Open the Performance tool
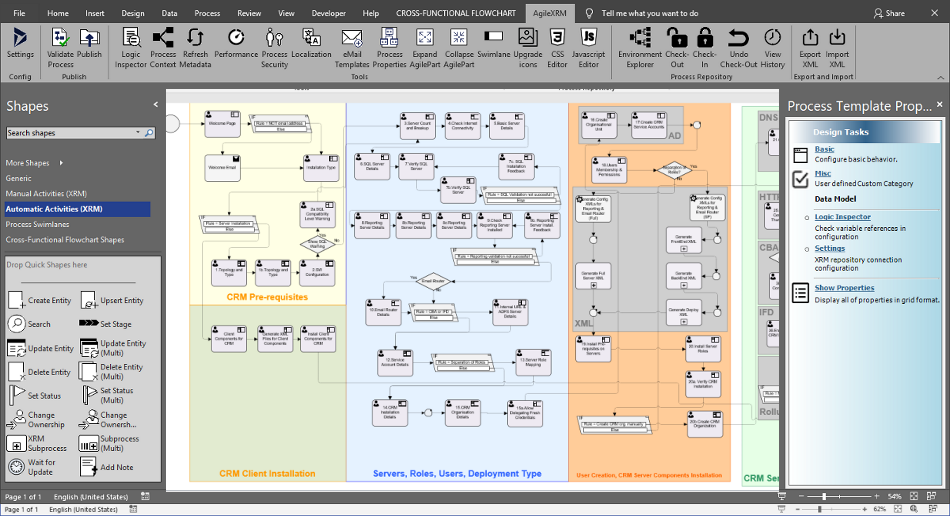The width and height of the screenshot is (950, 516). pyautogui.click(x=236, y=44)
